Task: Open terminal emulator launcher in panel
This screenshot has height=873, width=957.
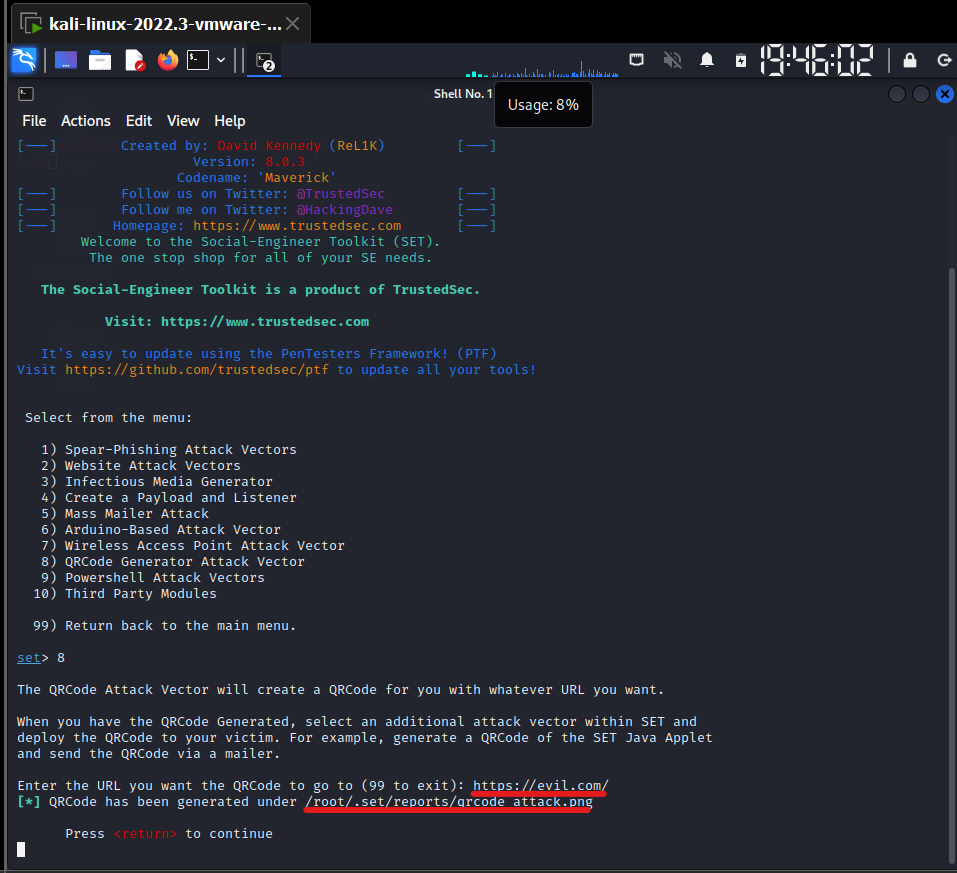Action: [x=198, y=60]
